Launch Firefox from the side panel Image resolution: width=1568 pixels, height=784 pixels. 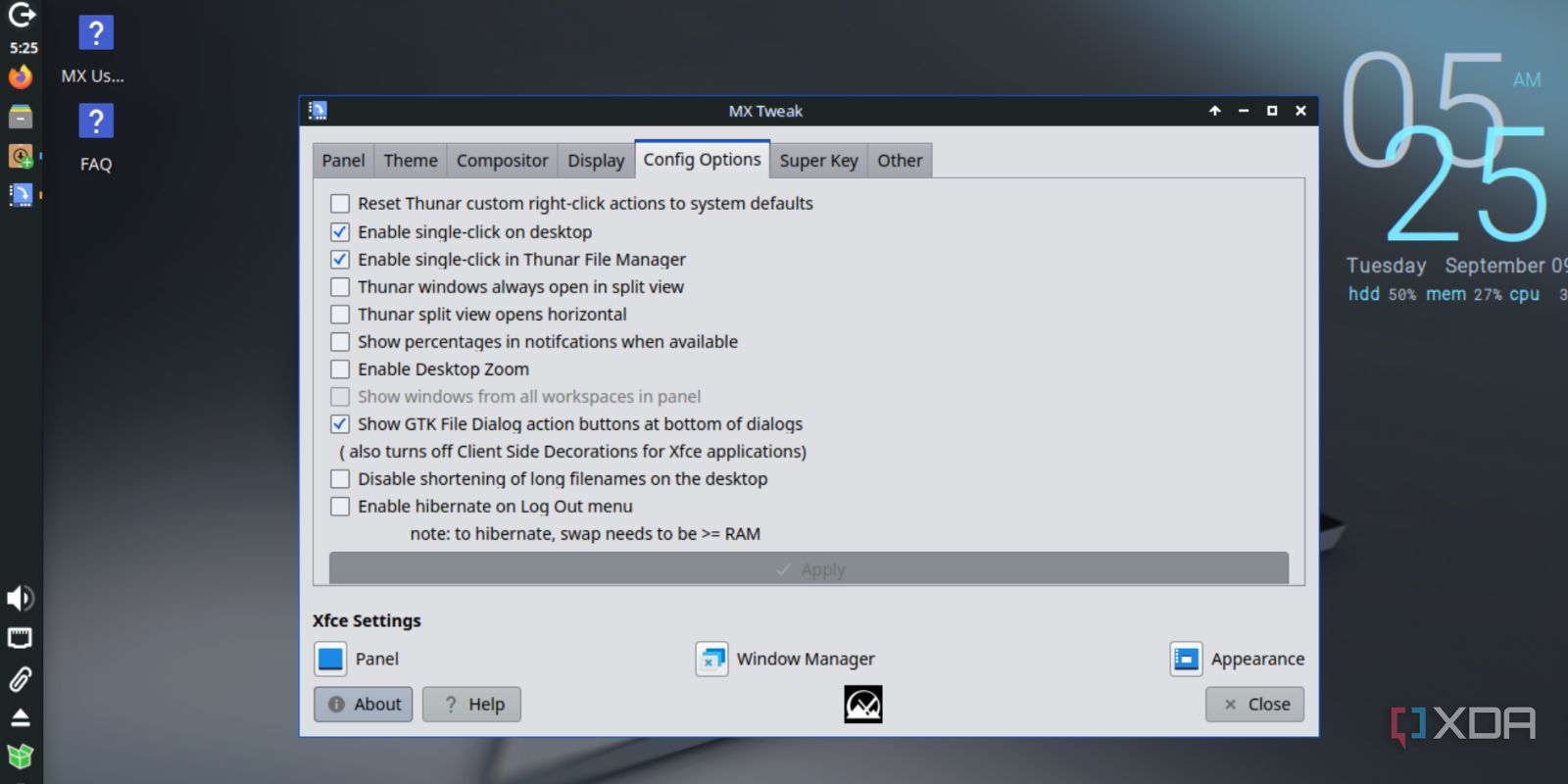click(21, 76)
